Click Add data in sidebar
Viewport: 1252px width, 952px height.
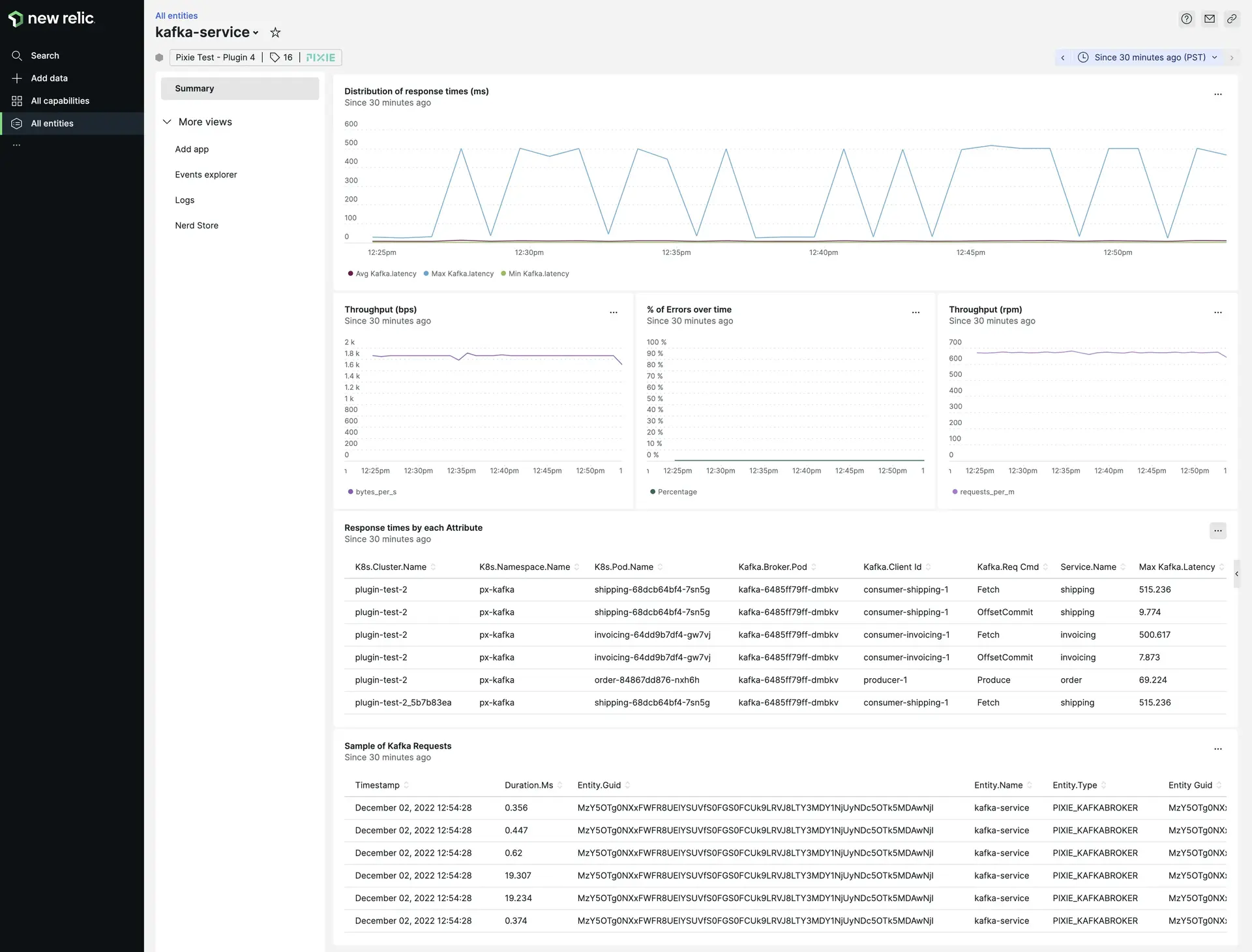[50, 78]
